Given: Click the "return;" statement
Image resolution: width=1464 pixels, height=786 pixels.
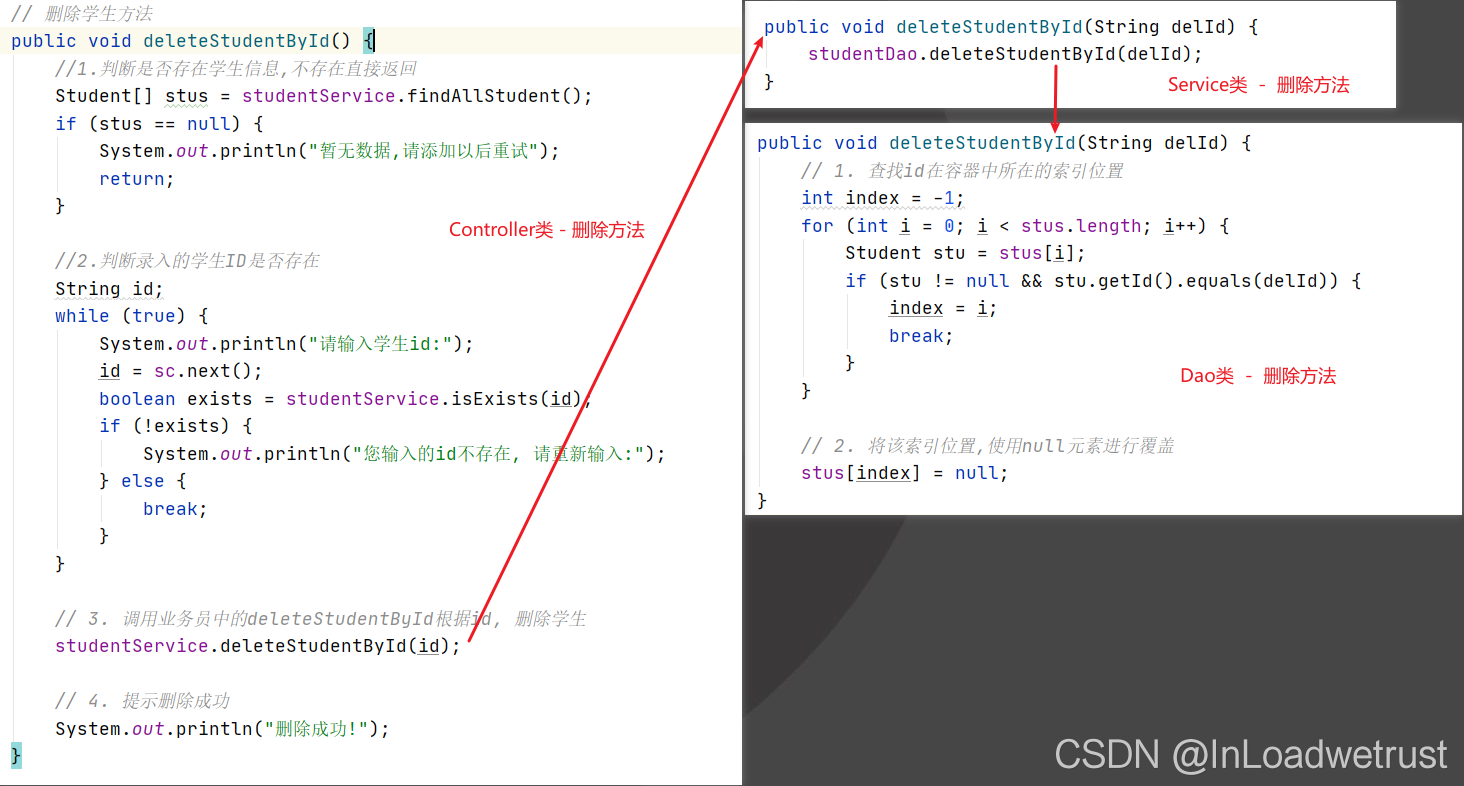Looking at the screenshot, I should (x=137, y=179).
